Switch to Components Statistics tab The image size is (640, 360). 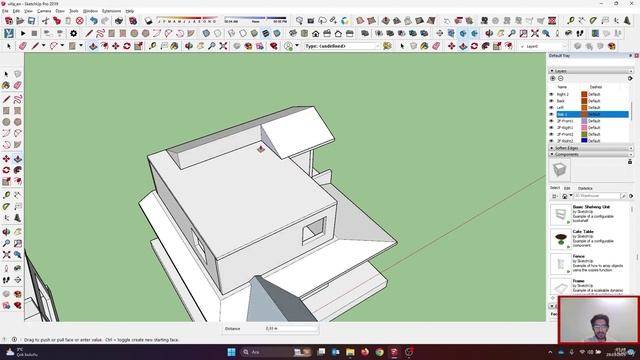[x=585, y=188]
